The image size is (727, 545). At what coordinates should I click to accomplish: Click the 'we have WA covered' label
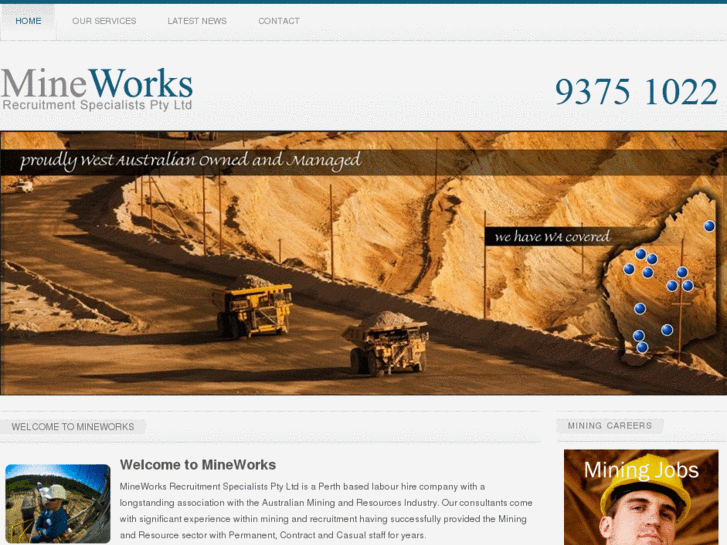click(552, 237)
